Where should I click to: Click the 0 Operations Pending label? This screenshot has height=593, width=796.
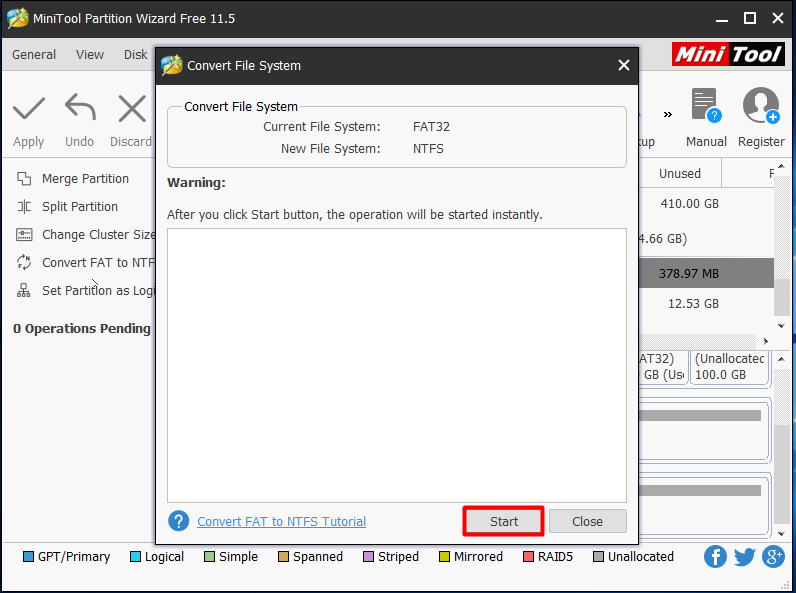pyautogui.click(x=82, y=328)
